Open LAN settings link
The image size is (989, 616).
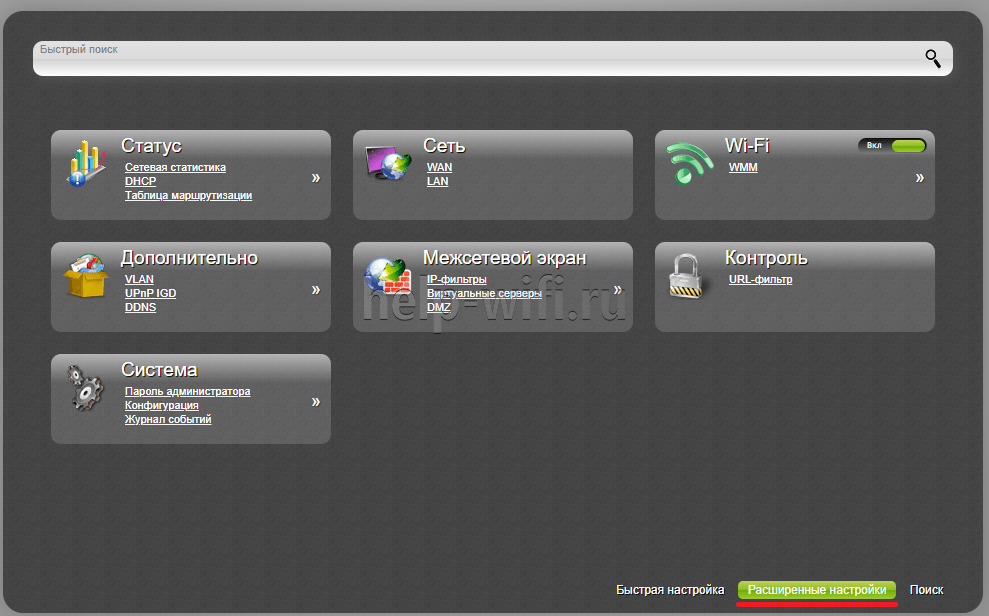(x=438, y=181)
